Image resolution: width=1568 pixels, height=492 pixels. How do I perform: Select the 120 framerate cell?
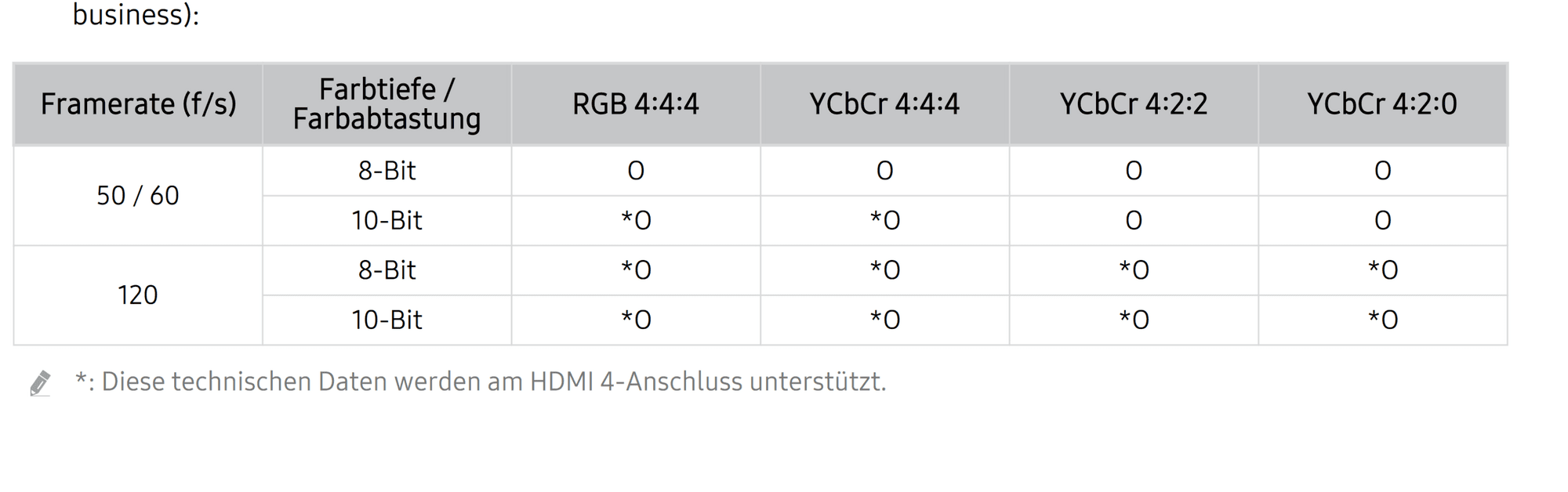pyautogui.click(x=138, y=295)
